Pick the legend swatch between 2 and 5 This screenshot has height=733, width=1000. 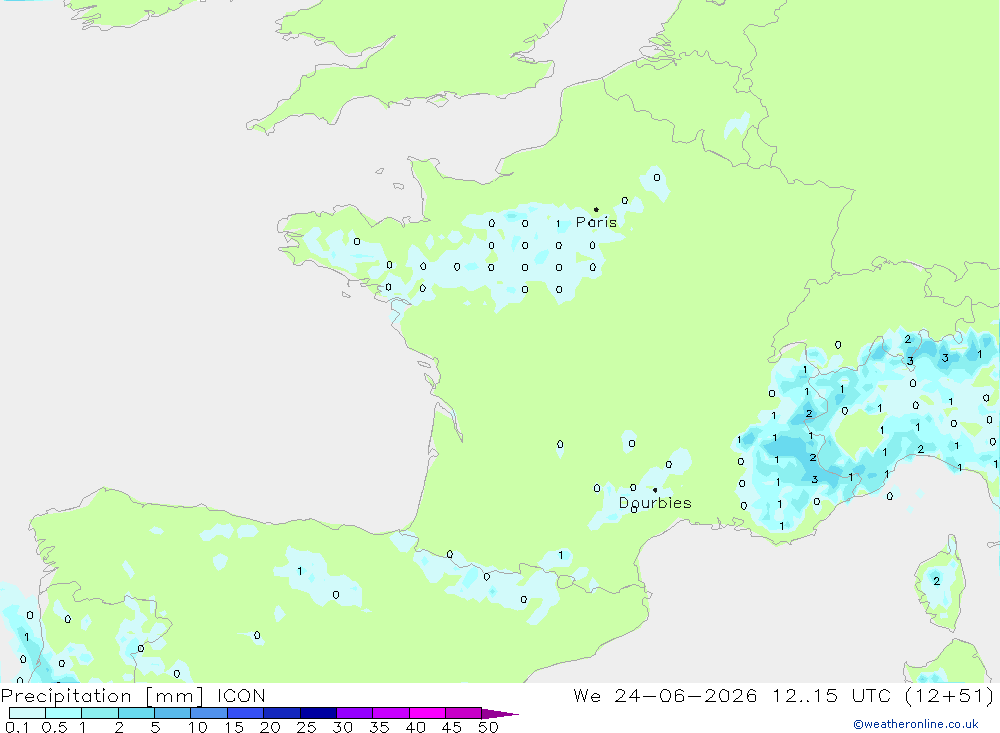(136, 713)
